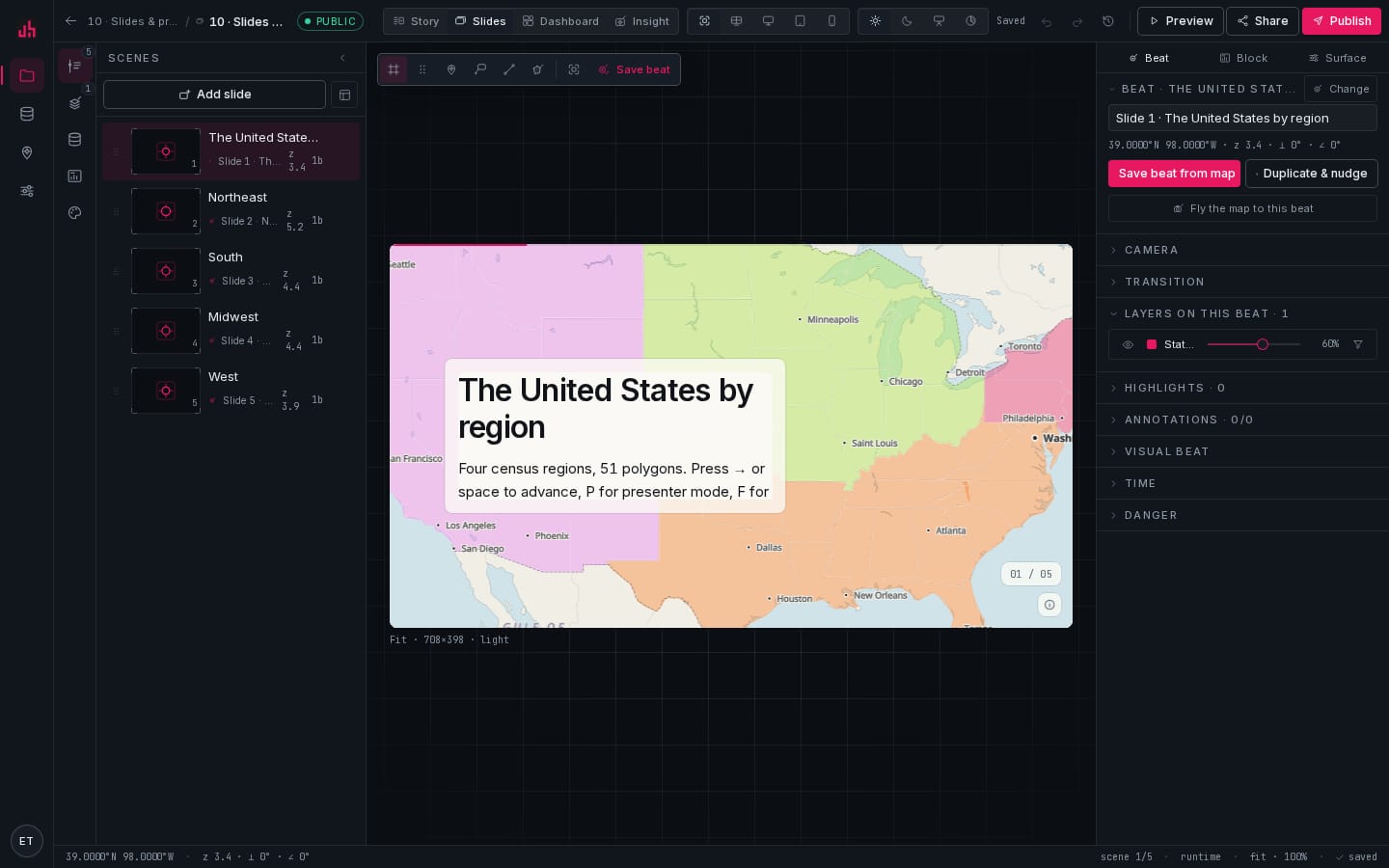Click Duplicate & nudge button

click(1312, 174)
